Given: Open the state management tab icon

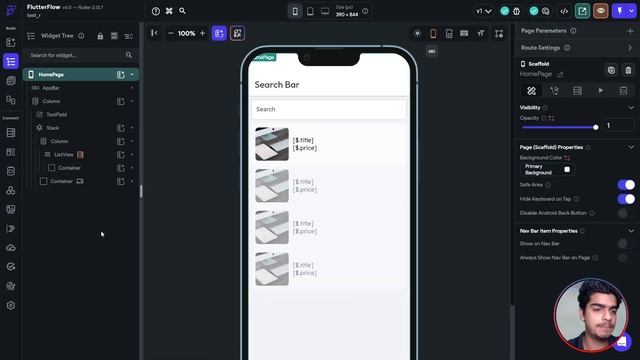Looking at the screenshot, I should point(623,91).
